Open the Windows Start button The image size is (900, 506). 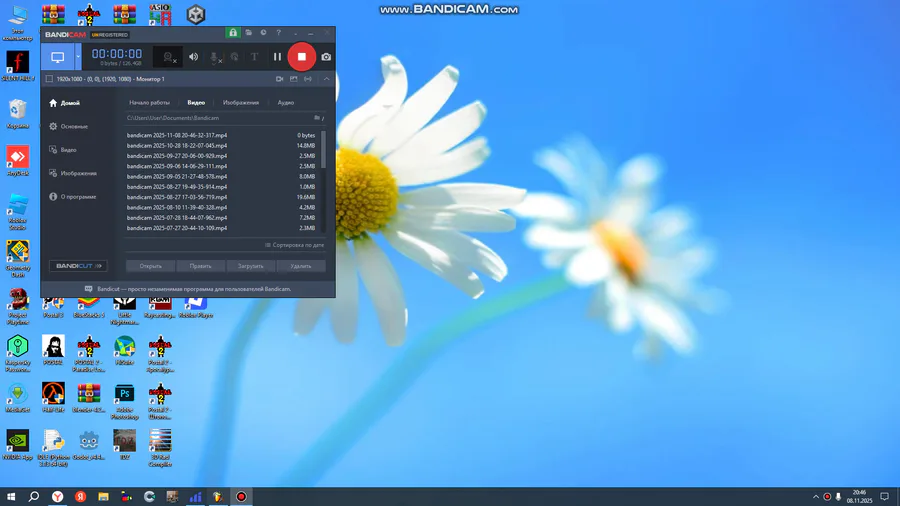[11, 497]
